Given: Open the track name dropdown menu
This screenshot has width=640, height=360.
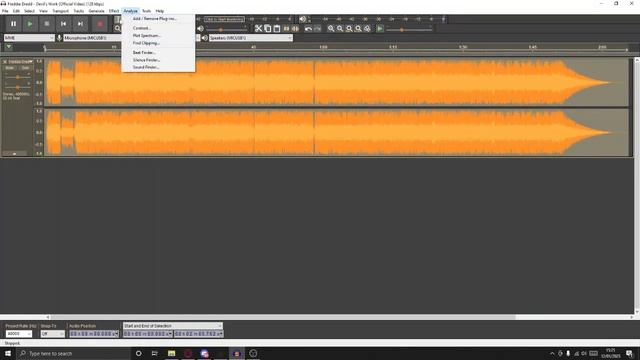Looking at the screenshot, I should (x=20, y=62).
